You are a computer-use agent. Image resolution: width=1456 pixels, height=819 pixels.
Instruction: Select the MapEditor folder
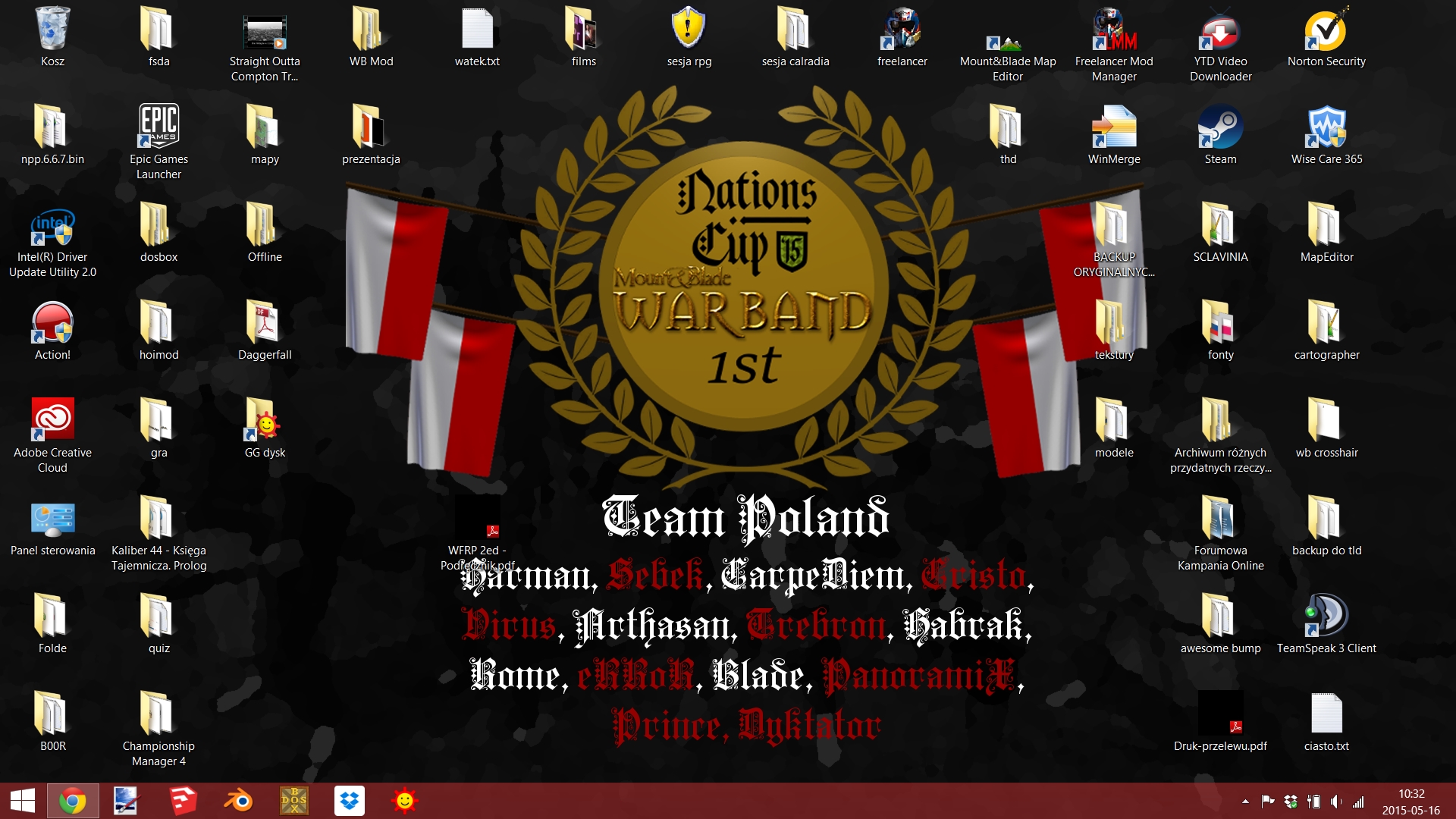(1326, 233)
